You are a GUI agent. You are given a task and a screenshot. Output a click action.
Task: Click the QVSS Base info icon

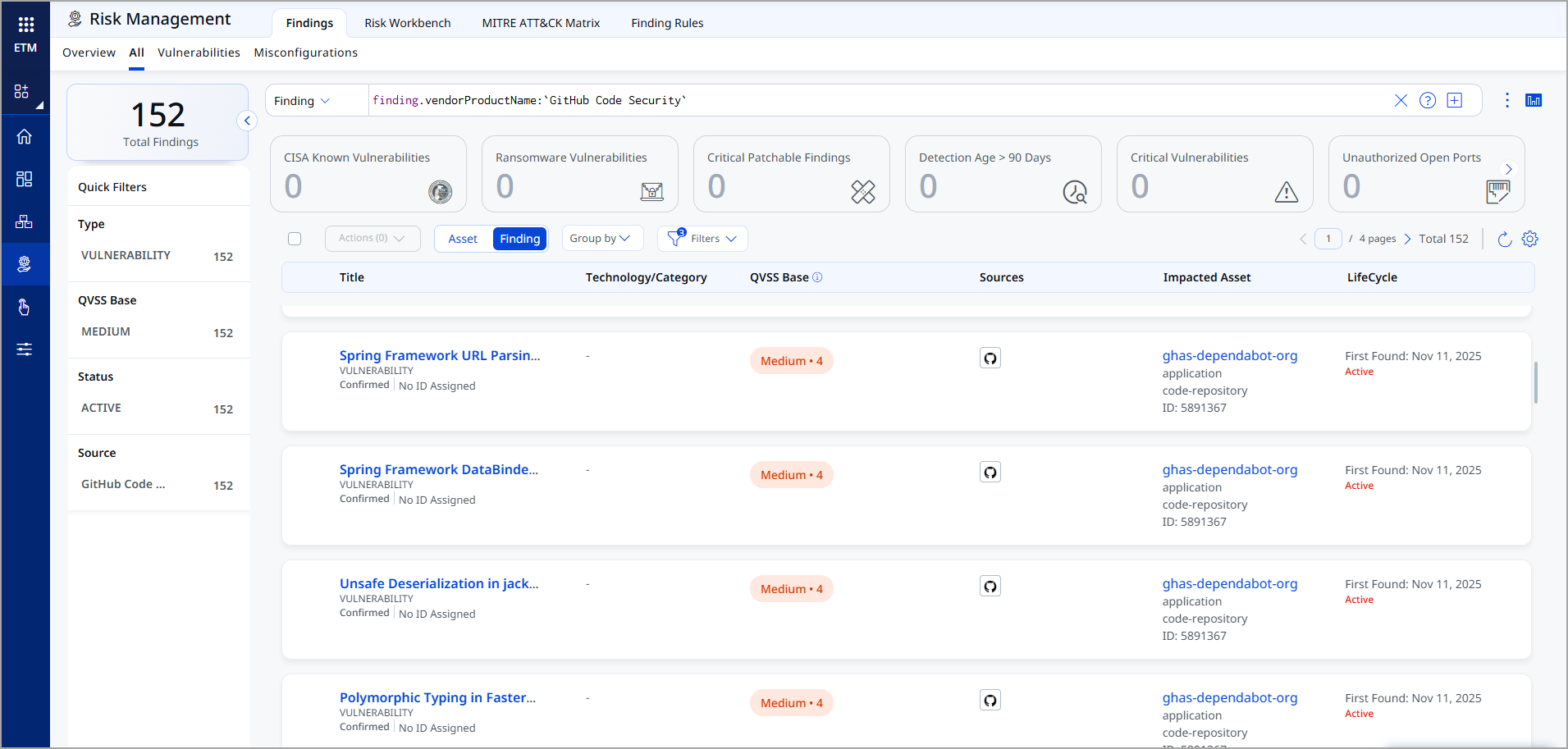tap(817, 277)
